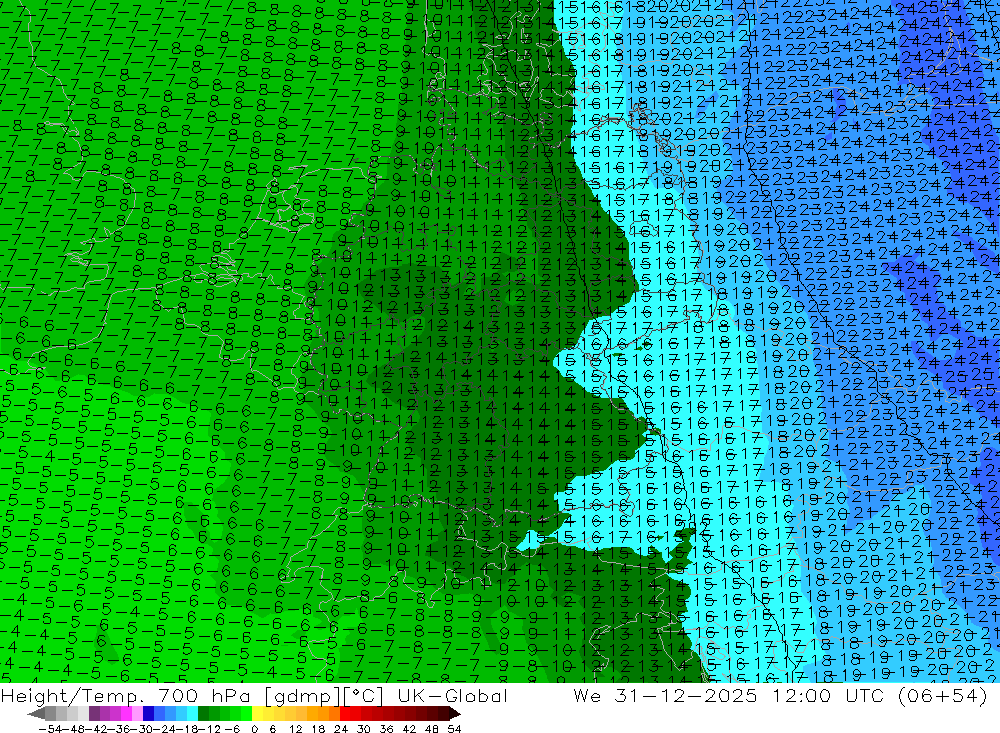Click the '0' label on the color scale
Viewport: 1000px width, 733px height.
[x=254, y=729]
